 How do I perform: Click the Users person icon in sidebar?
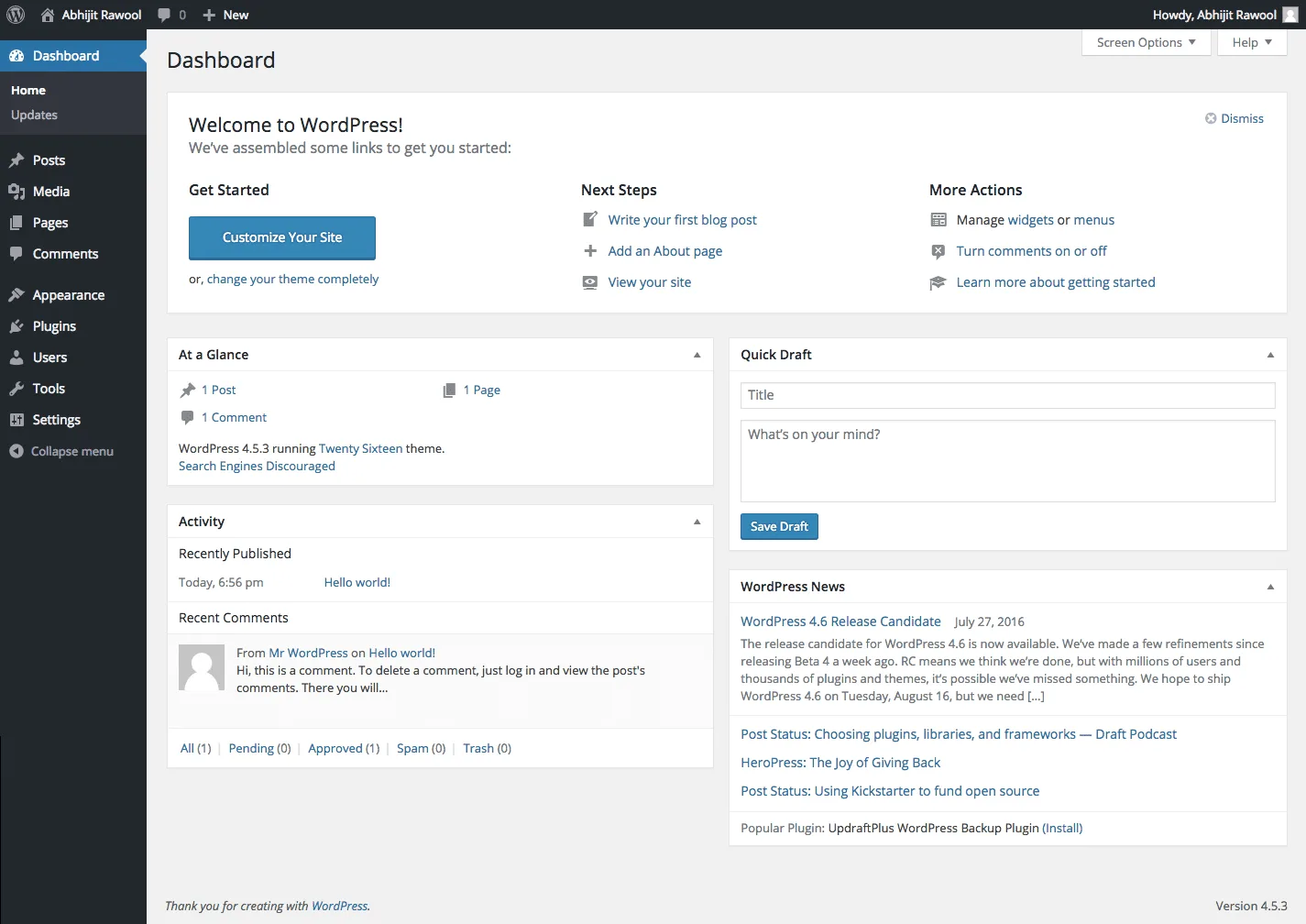(x=16, y=357)
